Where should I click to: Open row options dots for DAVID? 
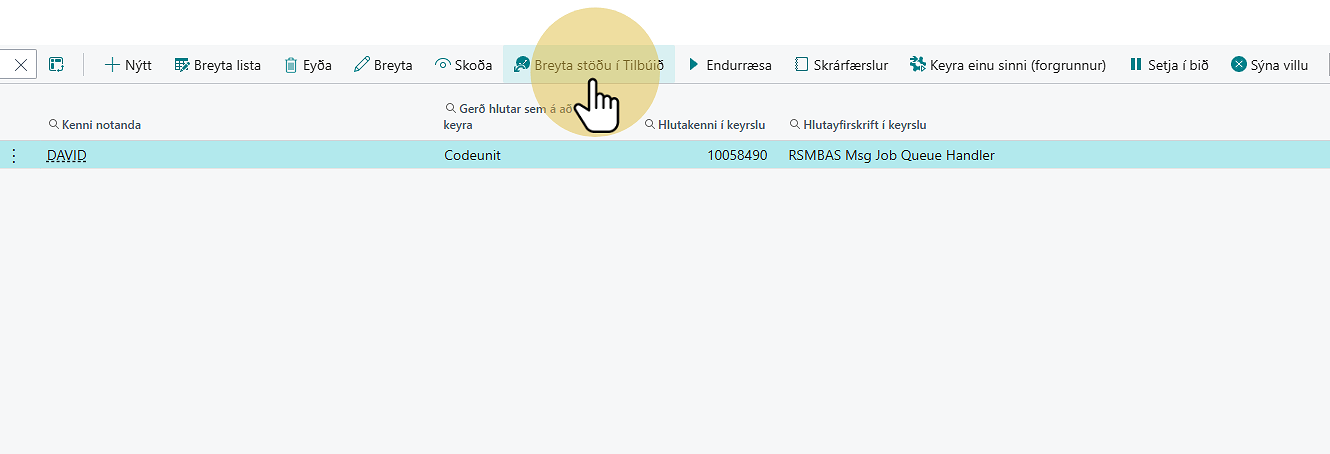point(14,155)
